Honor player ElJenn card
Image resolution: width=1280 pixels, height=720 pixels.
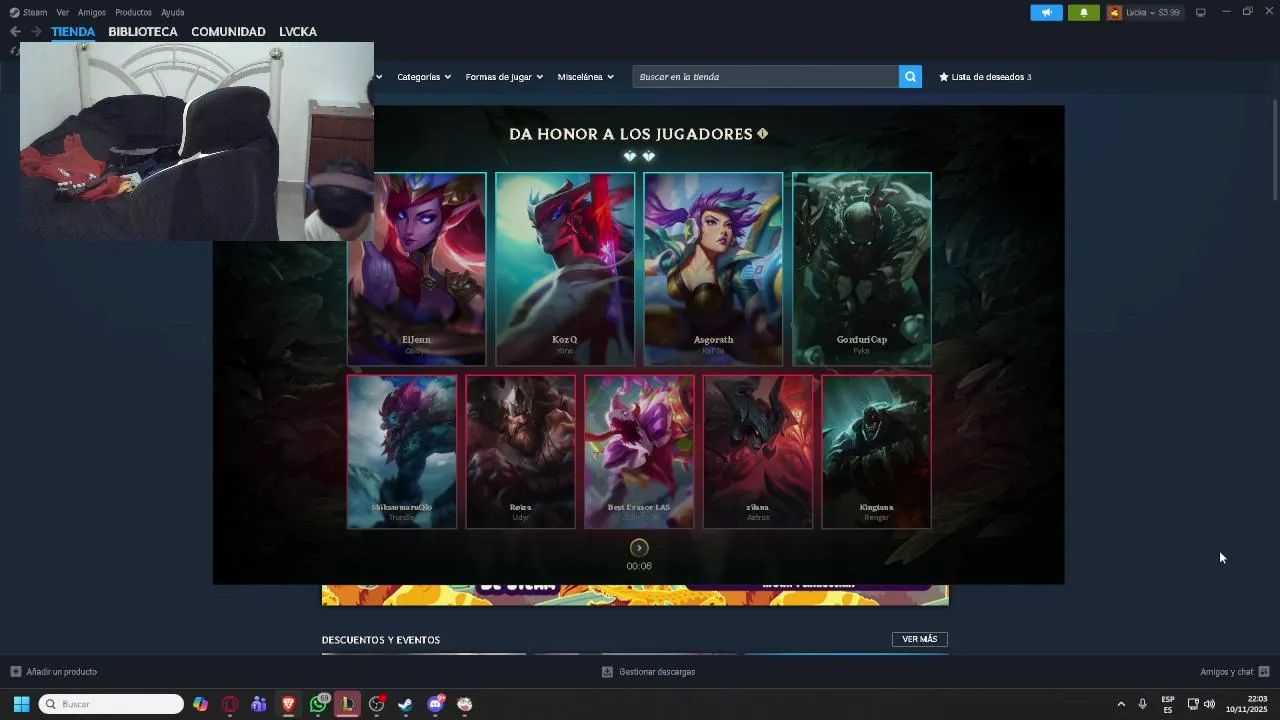[416, 269]
